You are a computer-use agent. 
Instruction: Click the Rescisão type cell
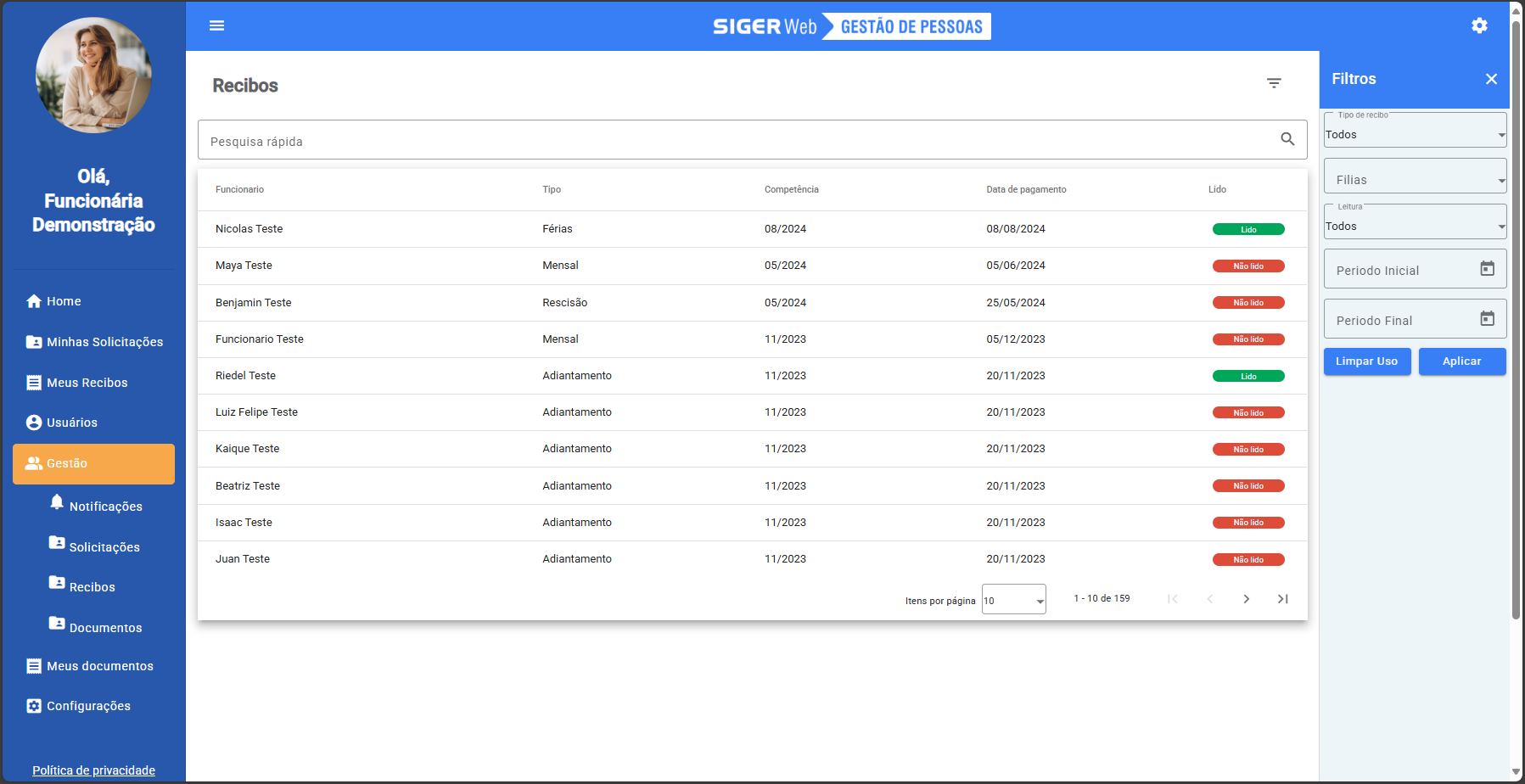click(564, 303)
